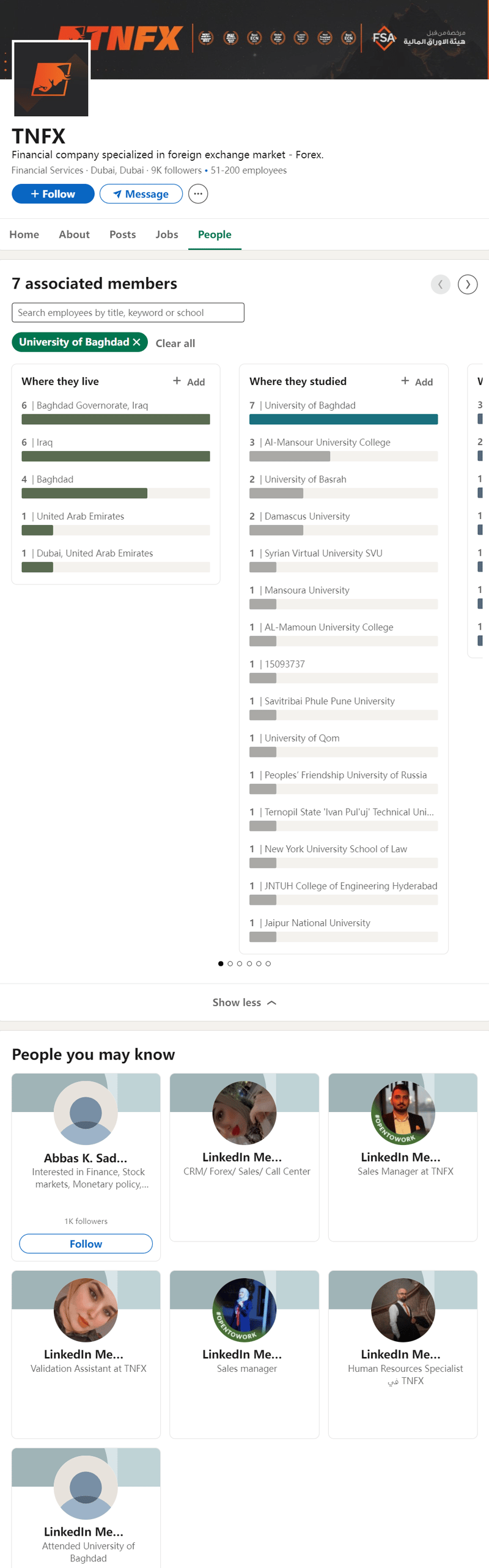Click previous arrow in associated members carousel

tap(440, 284)
